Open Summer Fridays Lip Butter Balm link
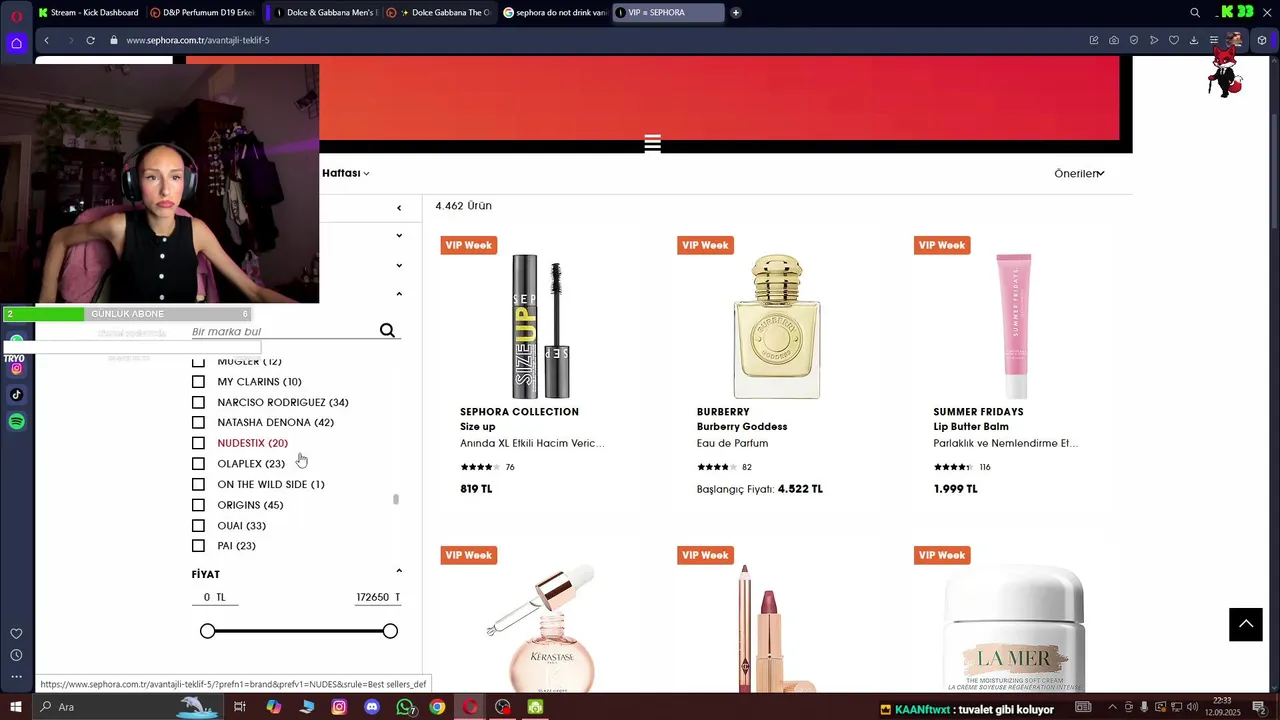The height and width of the screenshot is (720, 1280). coord(971,427)
